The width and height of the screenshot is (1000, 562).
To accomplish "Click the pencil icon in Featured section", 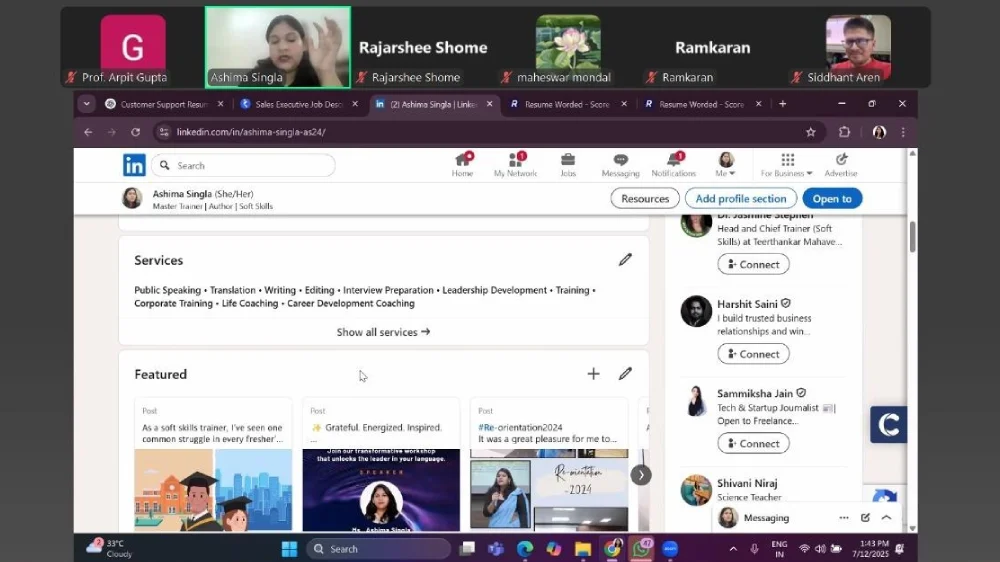I will pos(625,374).
